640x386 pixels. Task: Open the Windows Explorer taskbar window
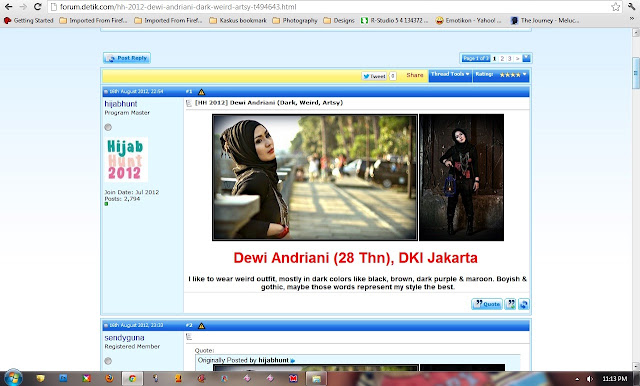(x=316, y=379)
